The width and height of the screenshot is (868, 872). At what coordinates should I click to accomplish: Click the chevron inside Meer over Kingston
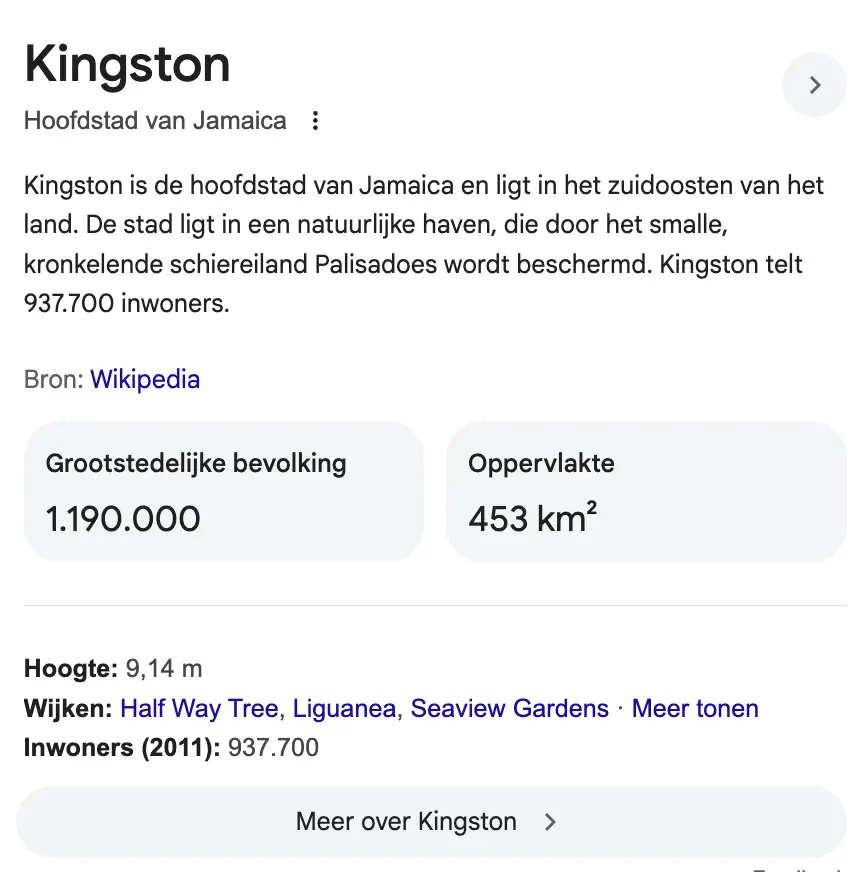point(550,822)
